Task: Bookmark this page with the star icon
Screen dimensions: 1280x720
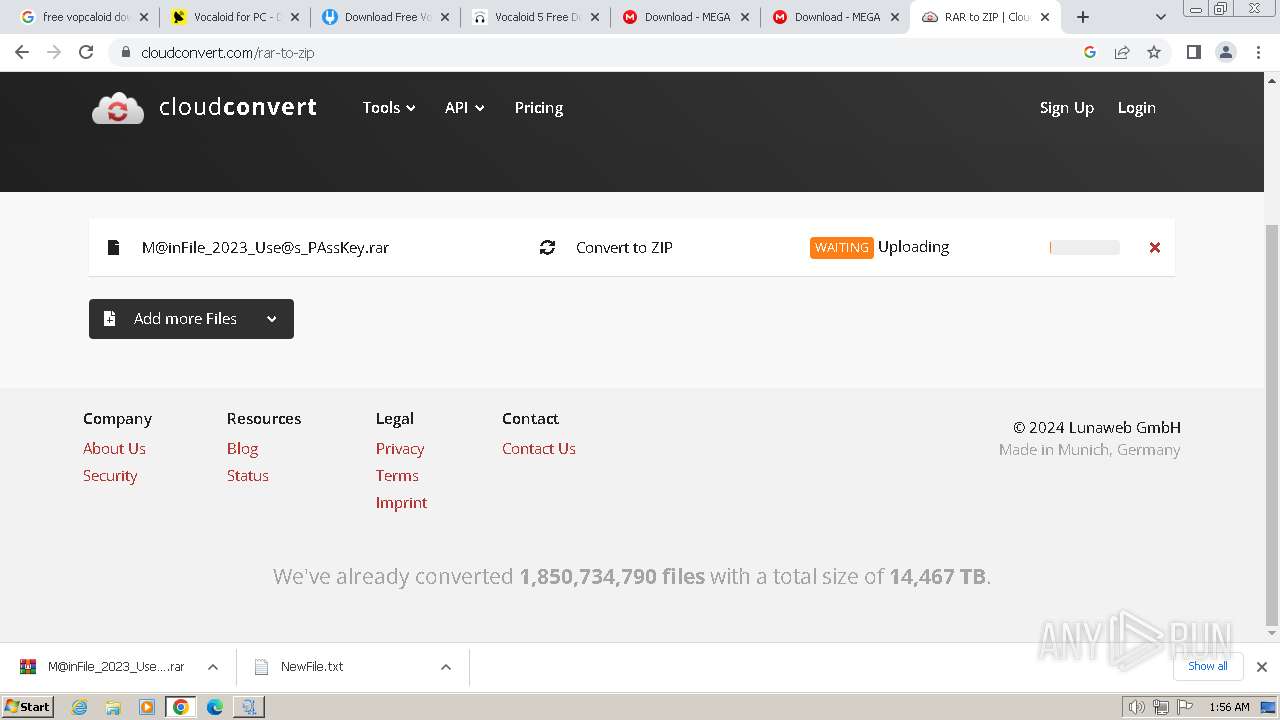Action: coord(1154,52)
